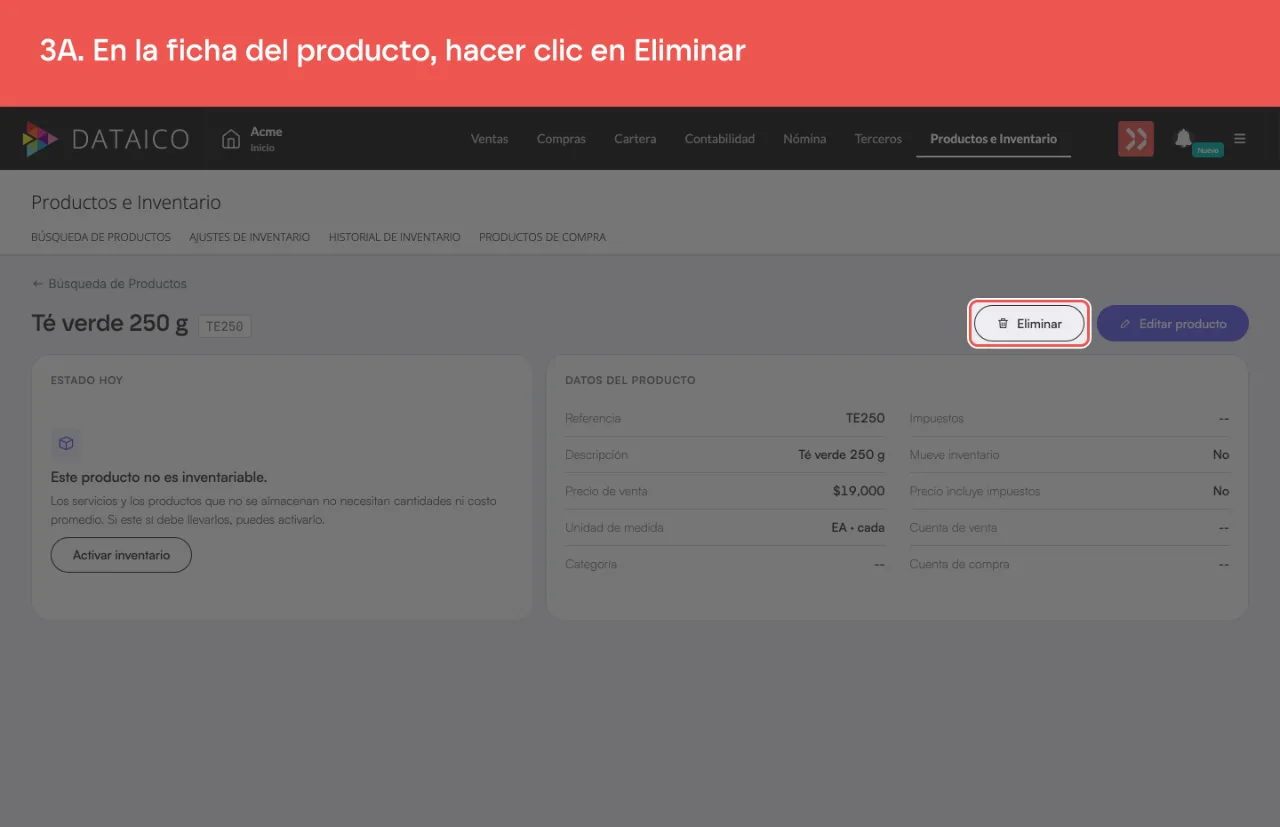Click the Eliminar button
The height and width of the screenshot is (827, 1280).
tap(1029, 324)
